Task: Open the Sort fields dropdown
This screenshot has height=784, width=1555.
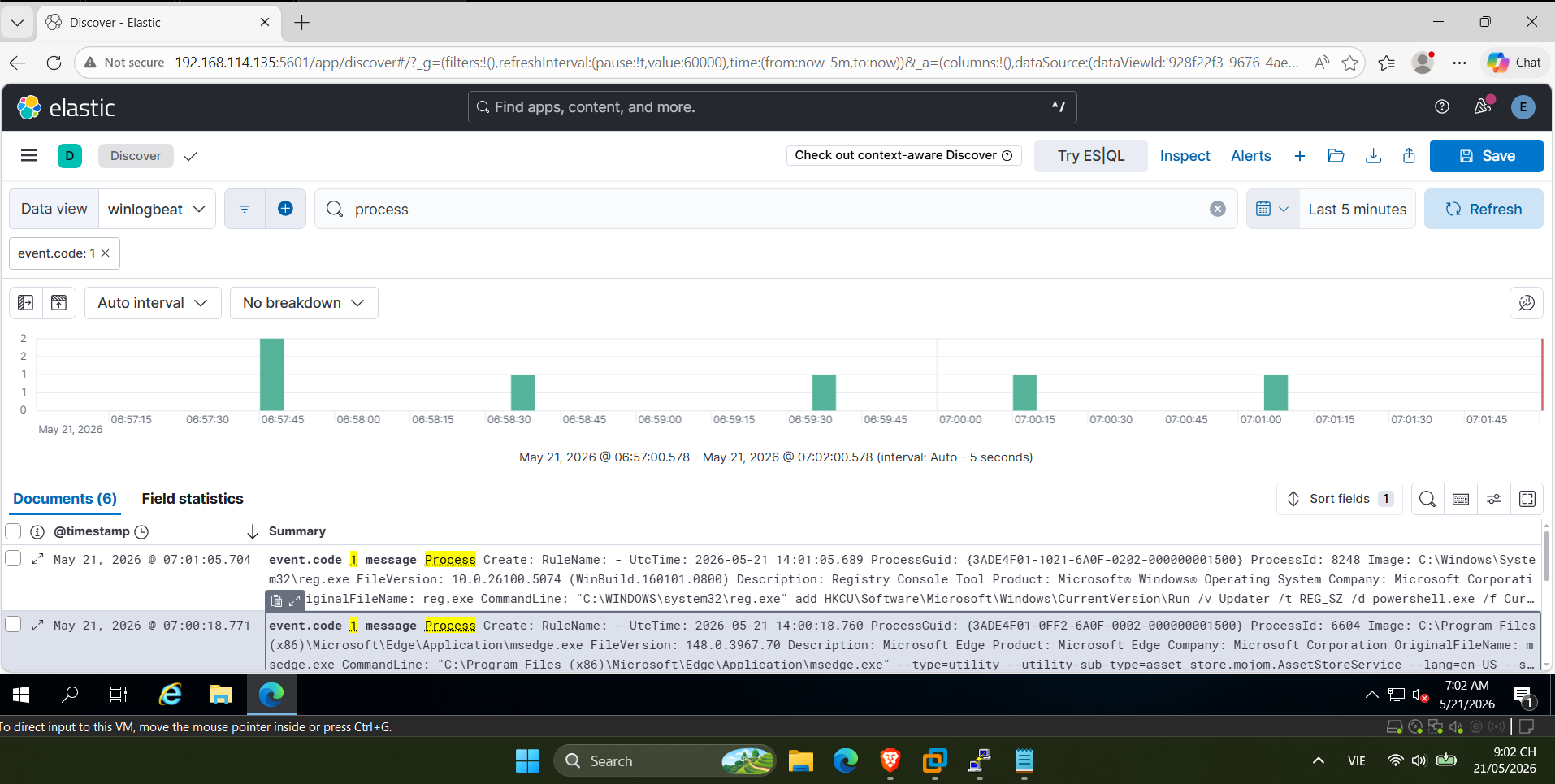Action: point(1340,499)
